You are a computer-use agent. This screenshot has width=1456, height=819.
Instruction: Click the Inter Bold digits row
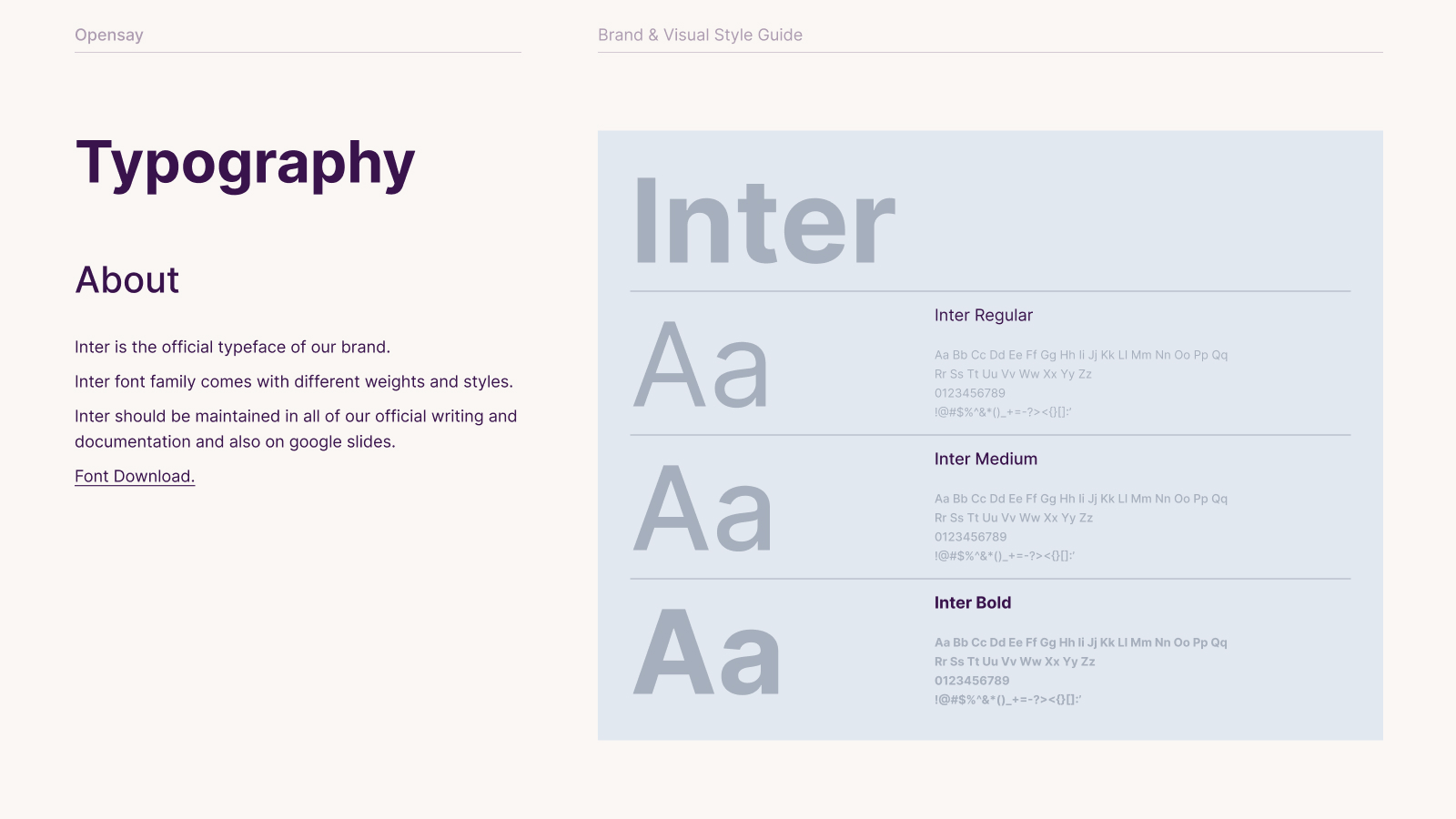coord(972,681)
